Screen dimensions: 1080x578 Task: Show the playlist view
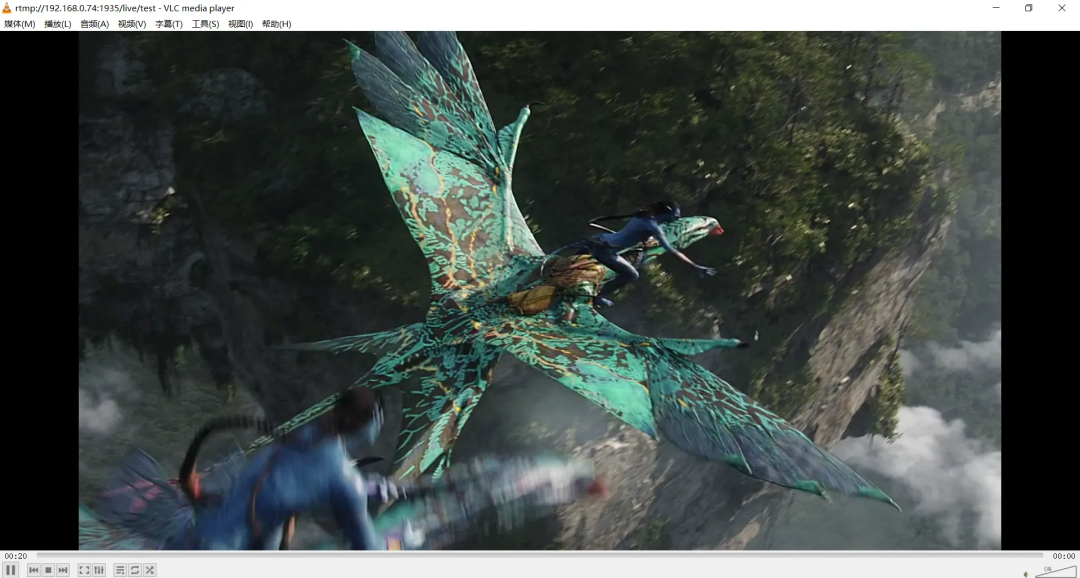coord(120,570)
